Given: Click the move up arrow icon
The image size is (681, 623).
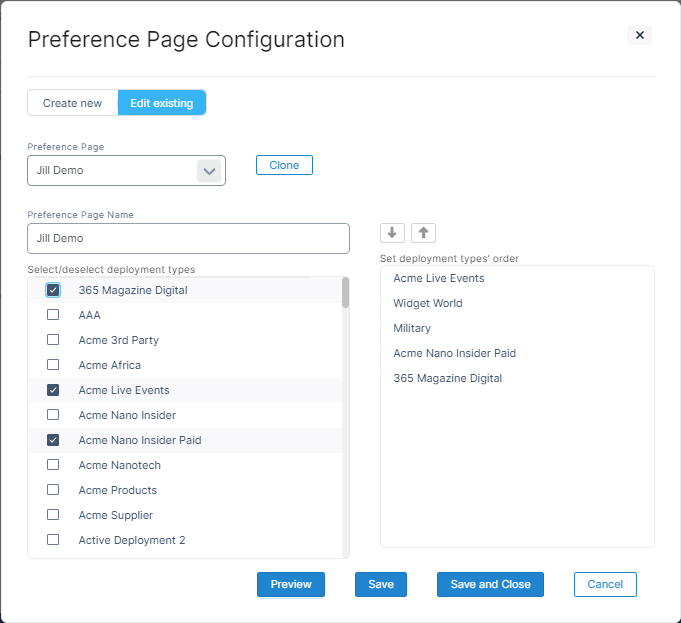Looking at the screenshot, I should click(x=424, y=232).
